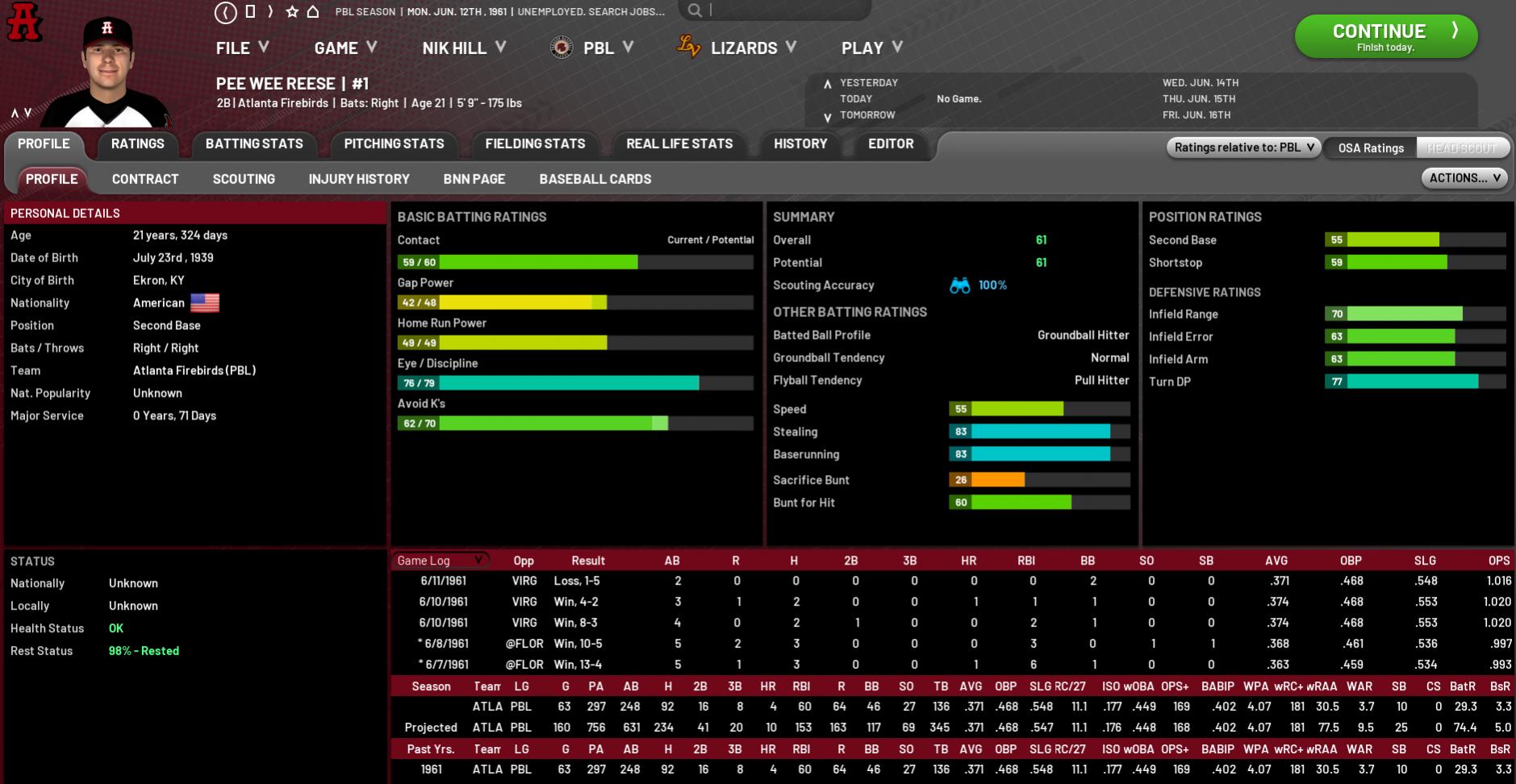Click the back navigation arrow icon
This screenshot has width=1516, height=784.
[226, 12]
